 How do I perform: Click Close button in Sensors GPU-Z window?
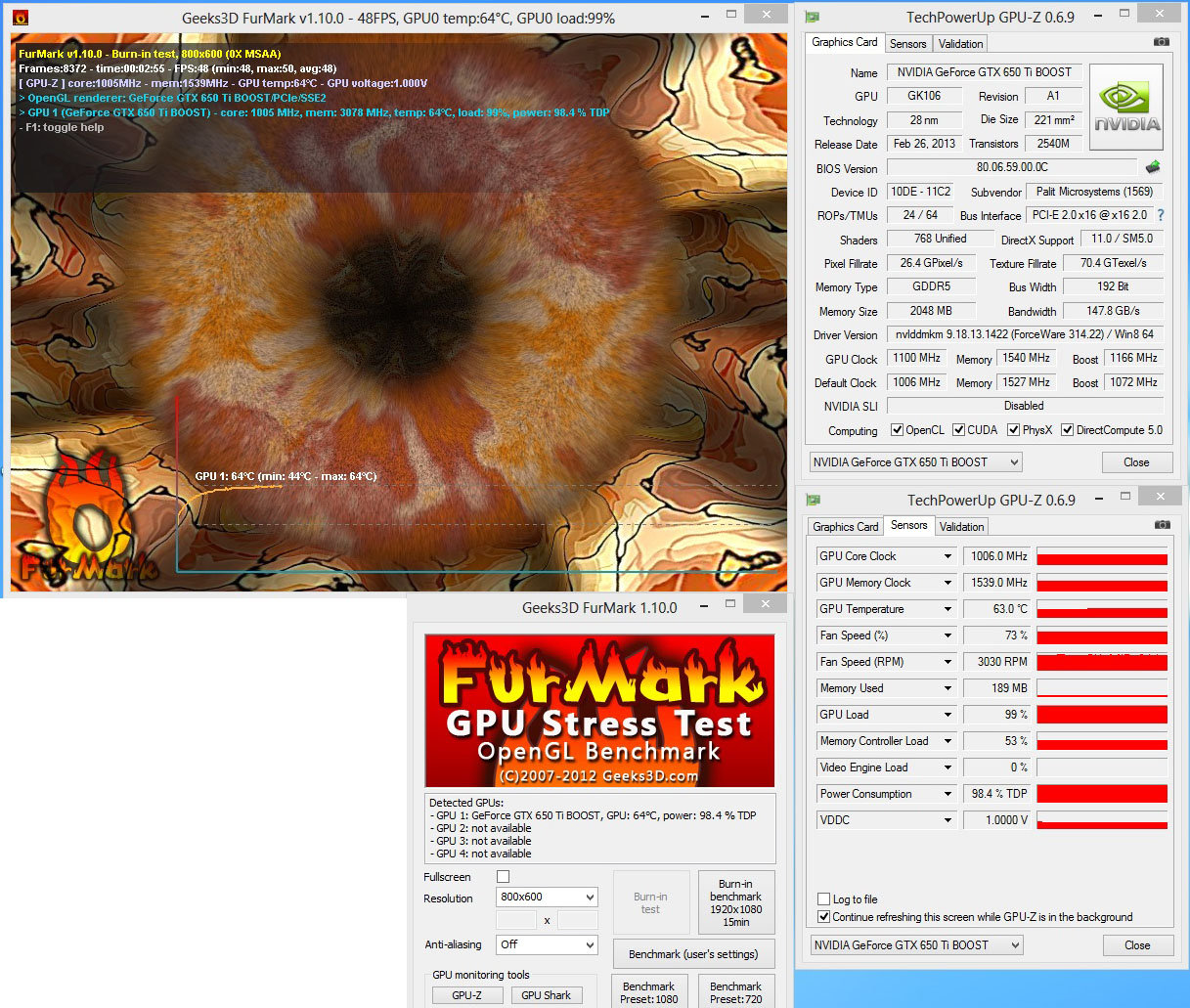pyautogui.click(x=1137, y=945)
